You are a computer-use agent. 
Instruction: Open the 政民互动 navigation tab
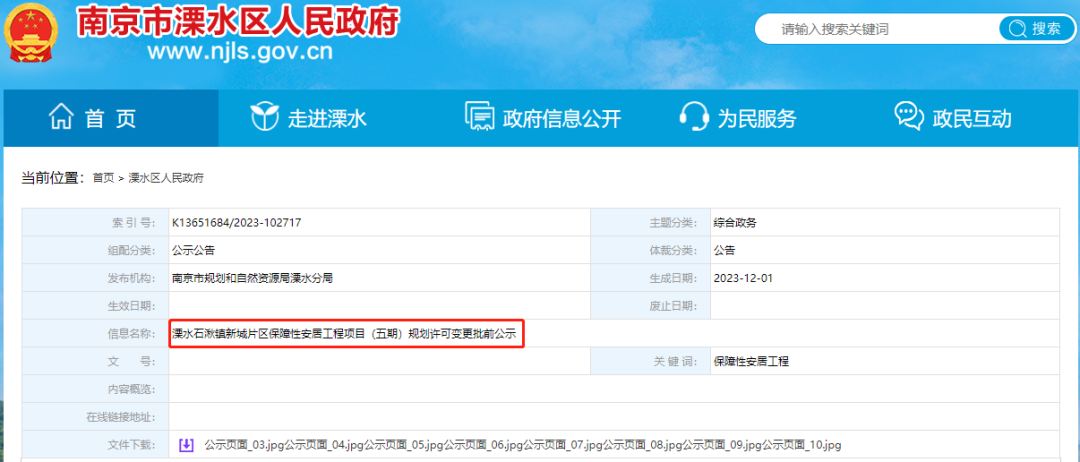(x=953, y=118)
